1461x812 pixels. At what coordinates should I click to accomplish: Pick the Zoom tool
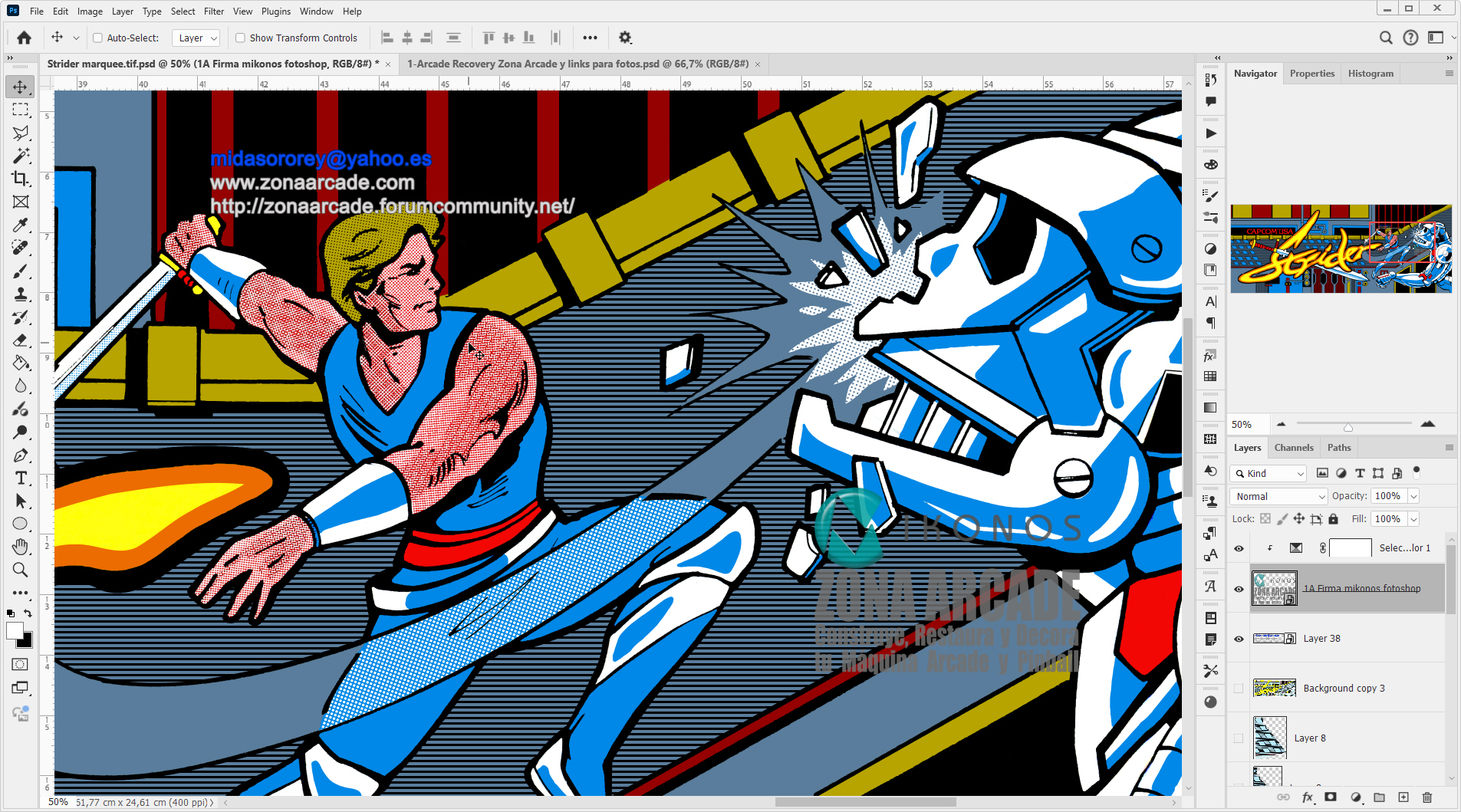click(21, 570)
